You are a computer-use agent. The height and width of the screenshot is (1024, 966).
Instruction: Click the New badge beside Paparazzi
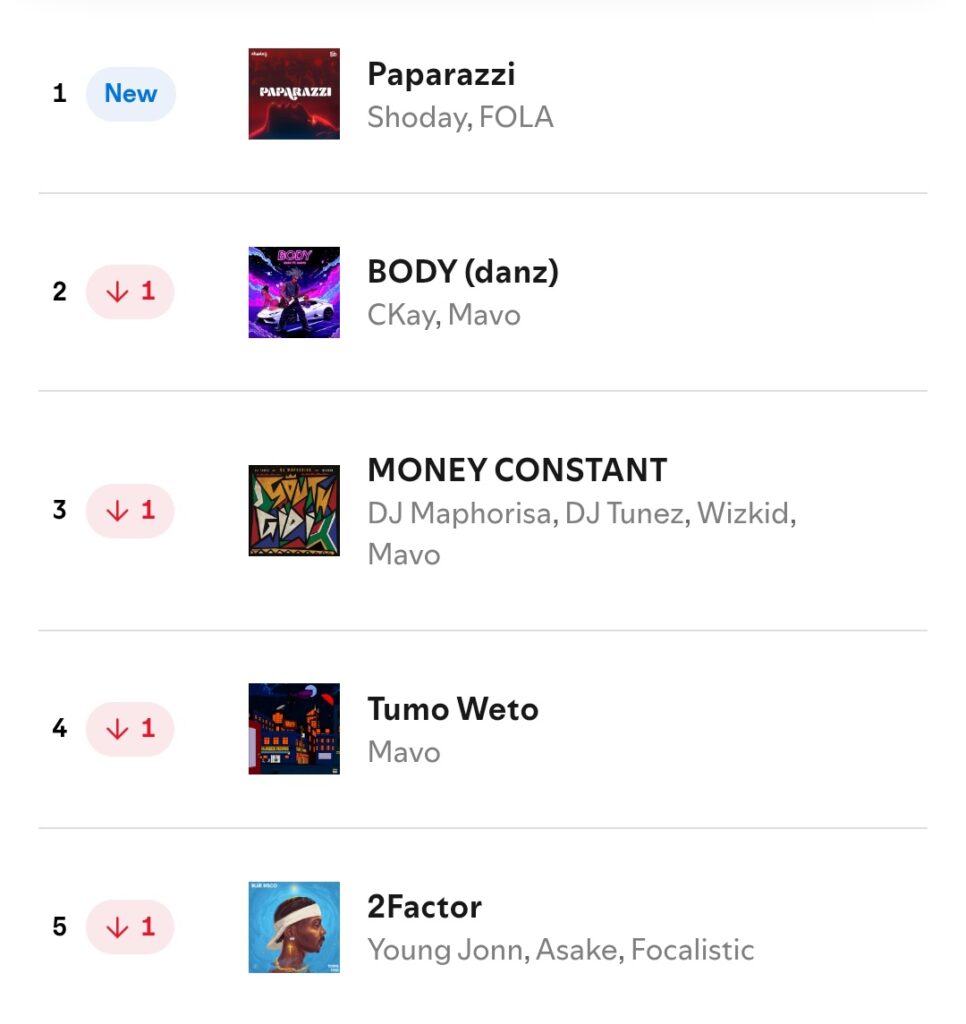(x=131, y=94)
